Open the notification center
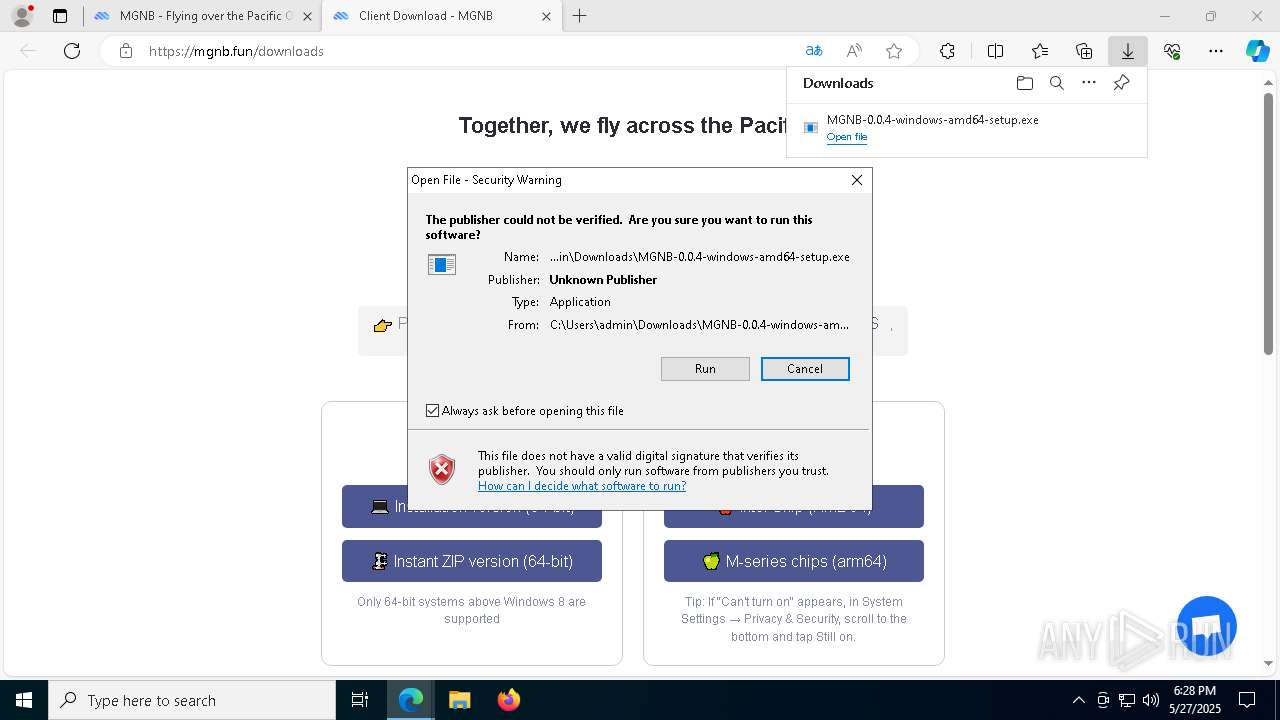This screenshot has height=720, width=1280. pyautogui.click(x=1247, y=700)
